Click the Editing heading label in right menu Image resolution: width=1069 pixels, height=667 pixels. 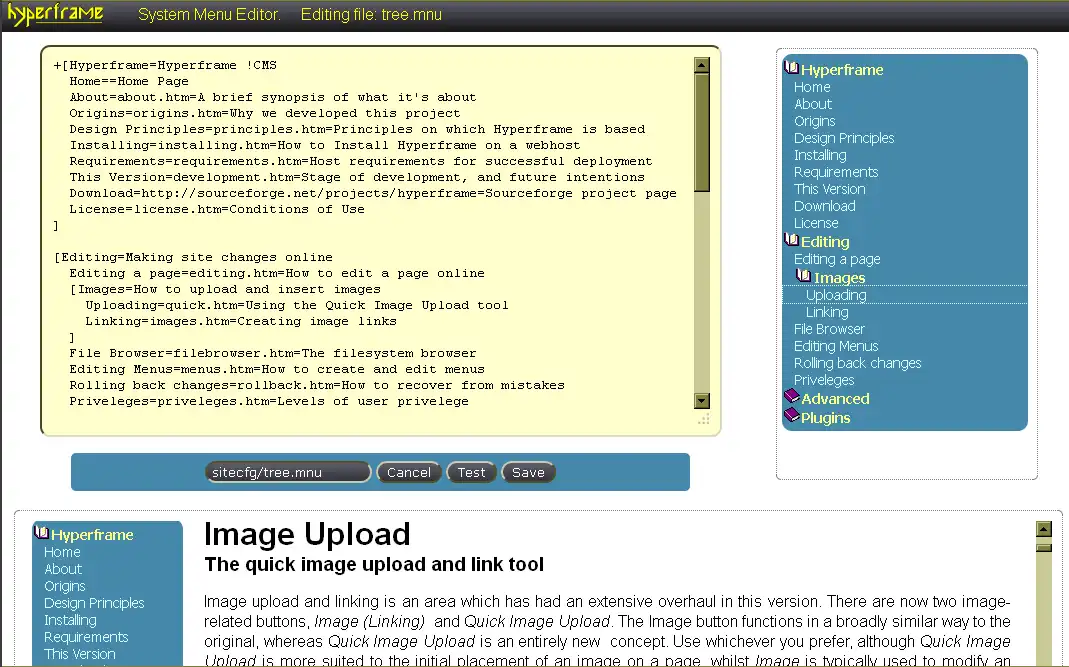(x=825, y=242)
